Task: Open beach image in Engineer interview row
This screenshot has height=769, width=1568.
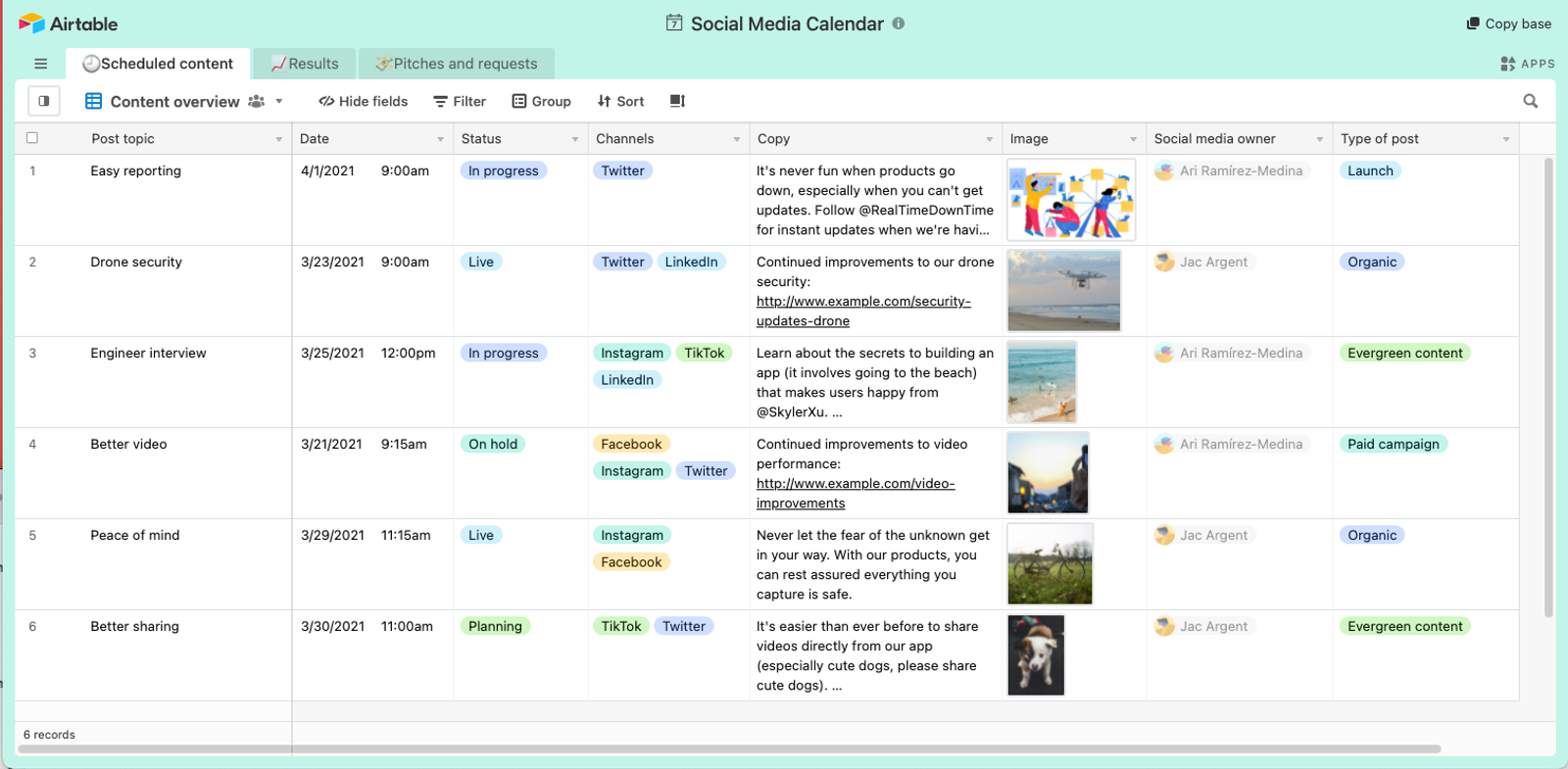Action: point(1042,382)
